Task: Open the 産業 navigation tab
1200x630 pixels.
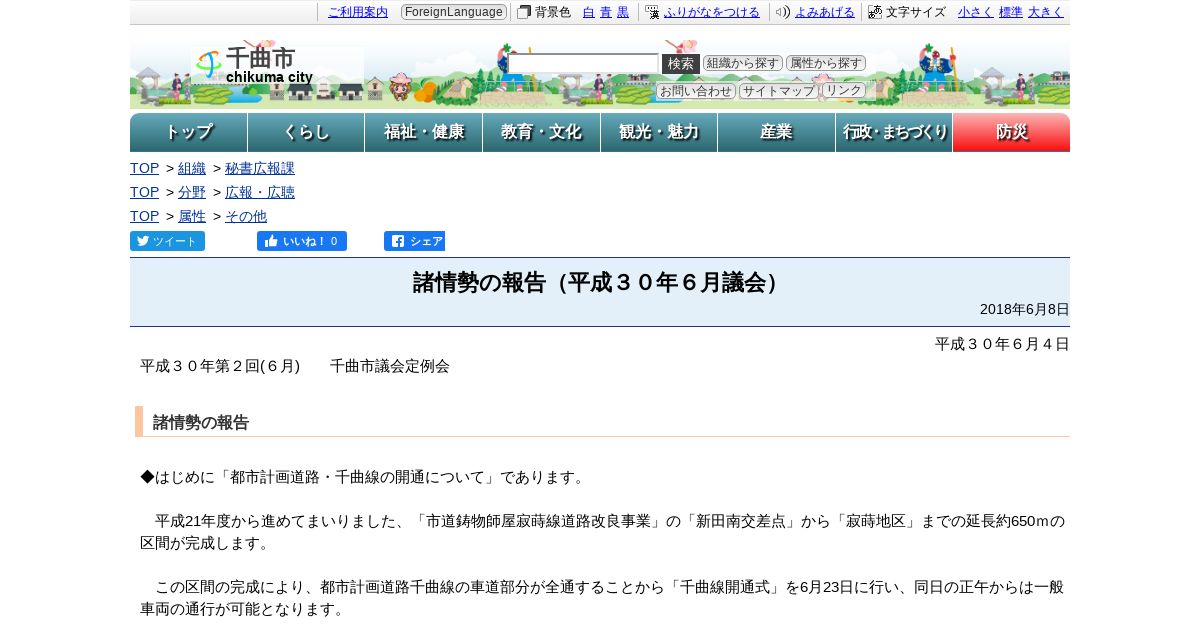Action: point(776,132)
